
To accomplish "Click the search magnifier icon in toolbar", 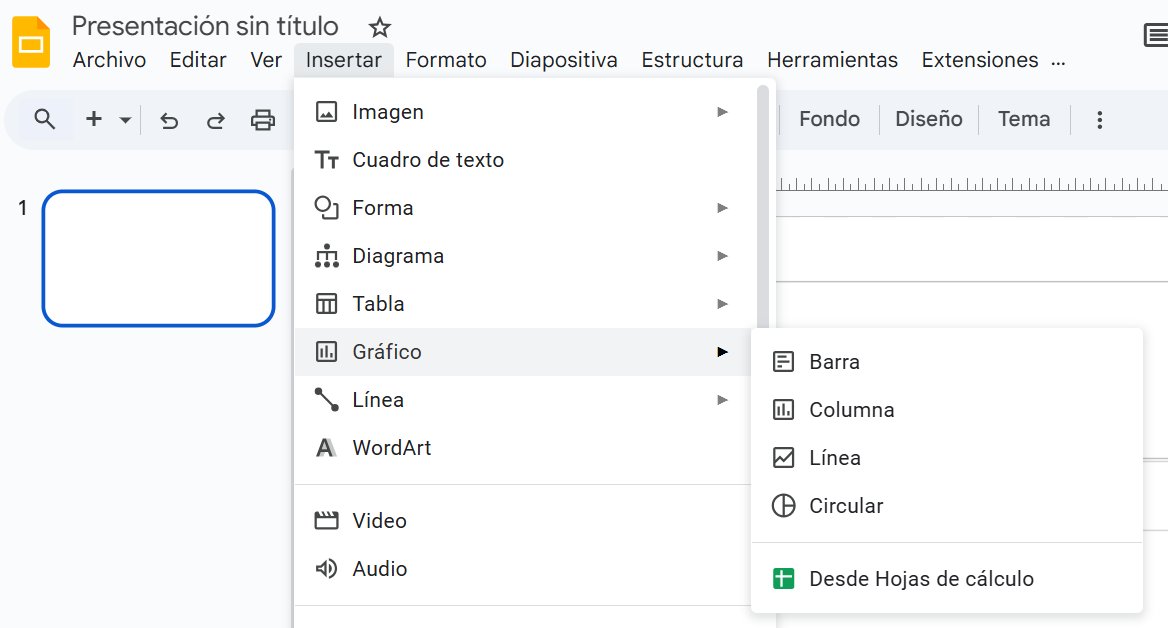I will pos(44,120).
